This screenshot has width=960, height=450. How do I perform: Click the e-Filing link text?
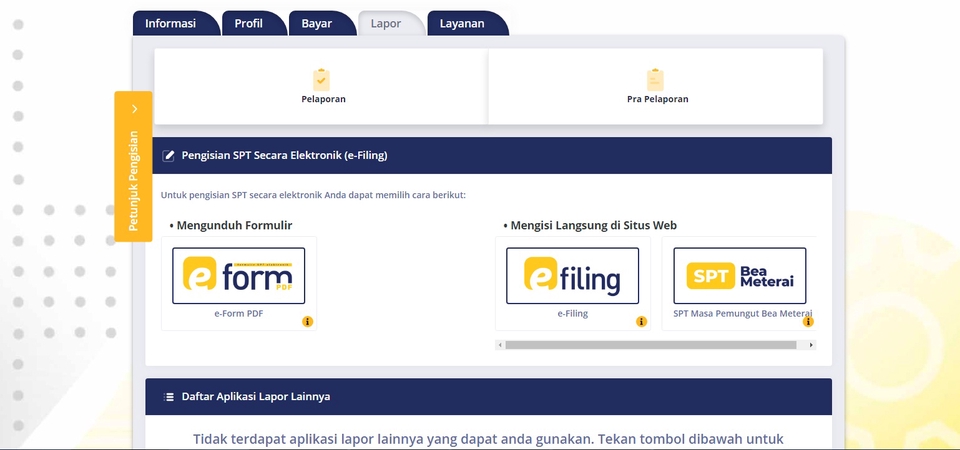572,313
